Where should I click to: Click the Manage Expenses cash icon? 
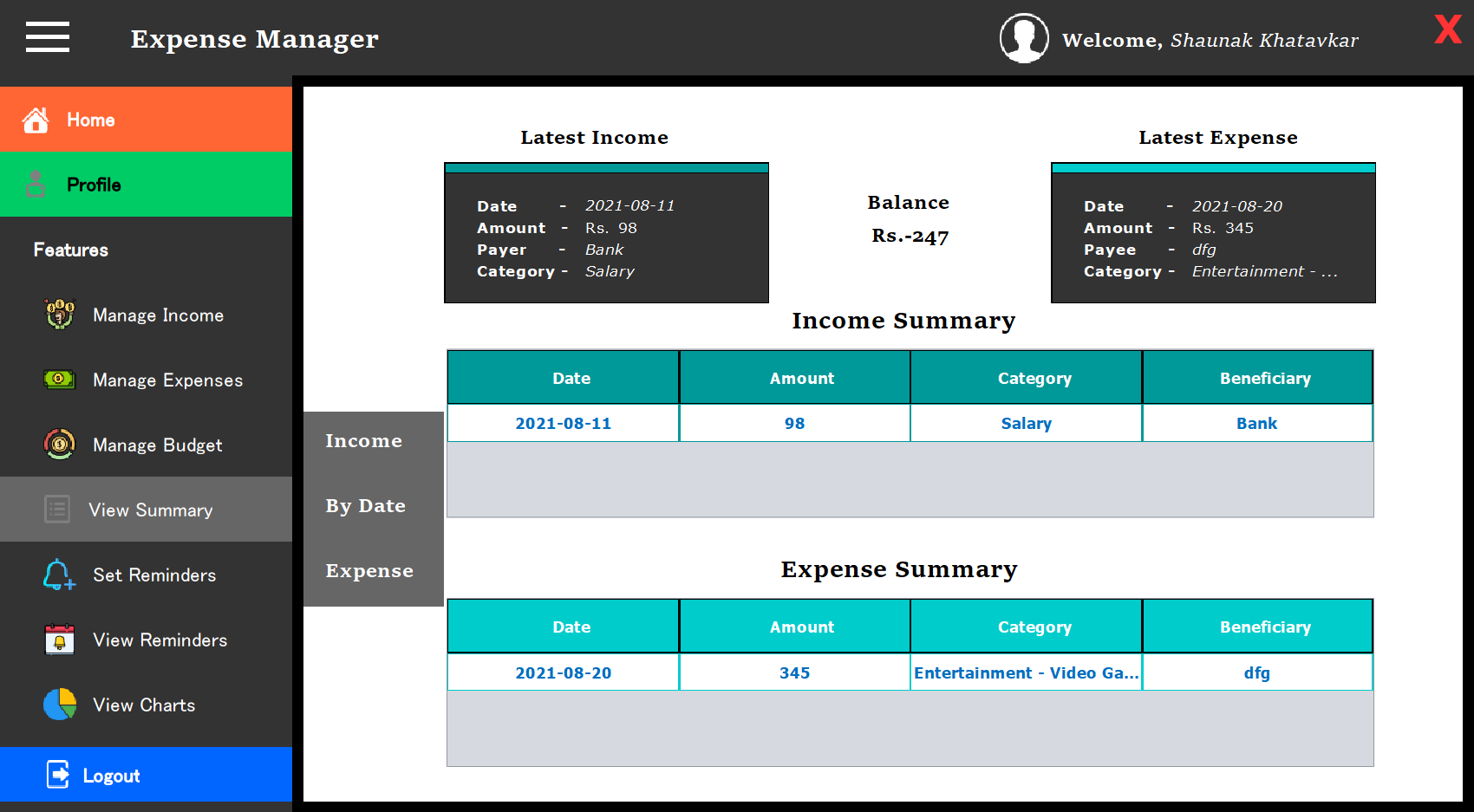(57, 380)
